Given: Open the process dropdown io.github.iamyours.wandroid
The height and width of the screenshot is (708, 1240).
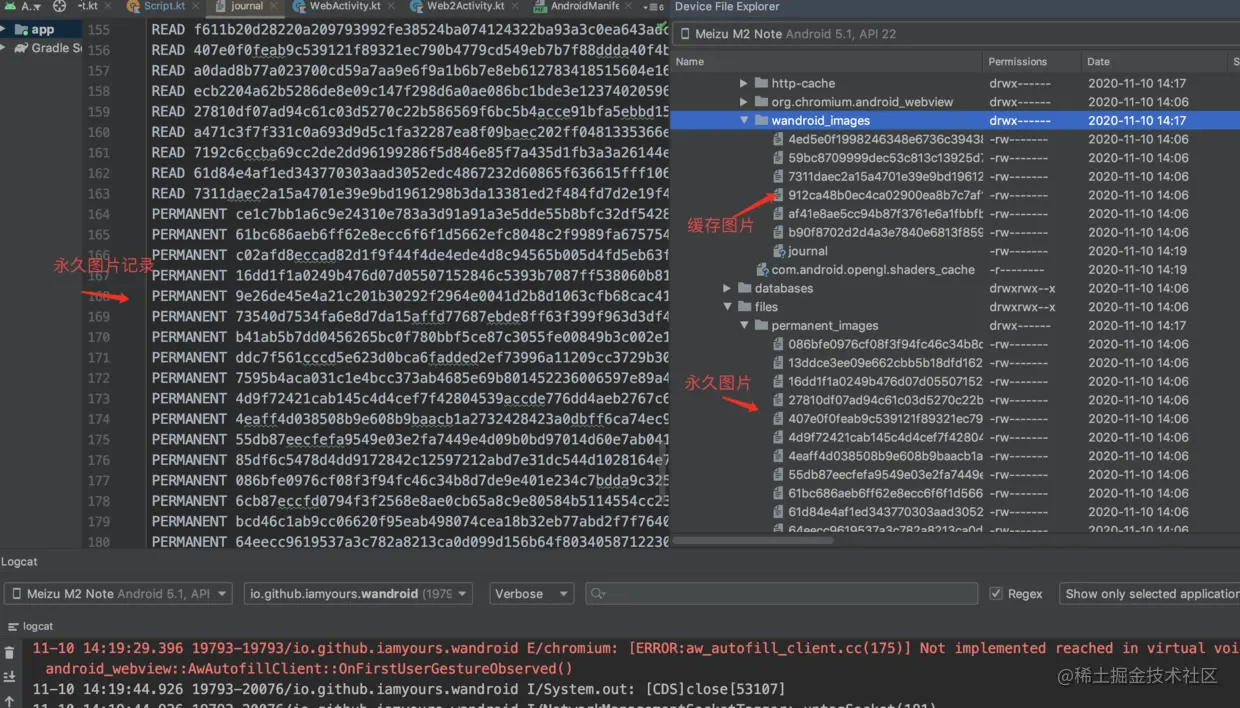Looking at the screenshot, I should point(358,594).
